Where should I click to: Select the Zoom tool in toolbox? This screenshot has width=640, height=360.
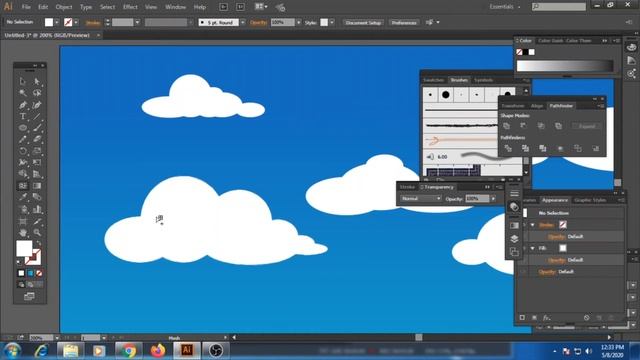click(x=37, y=233)
